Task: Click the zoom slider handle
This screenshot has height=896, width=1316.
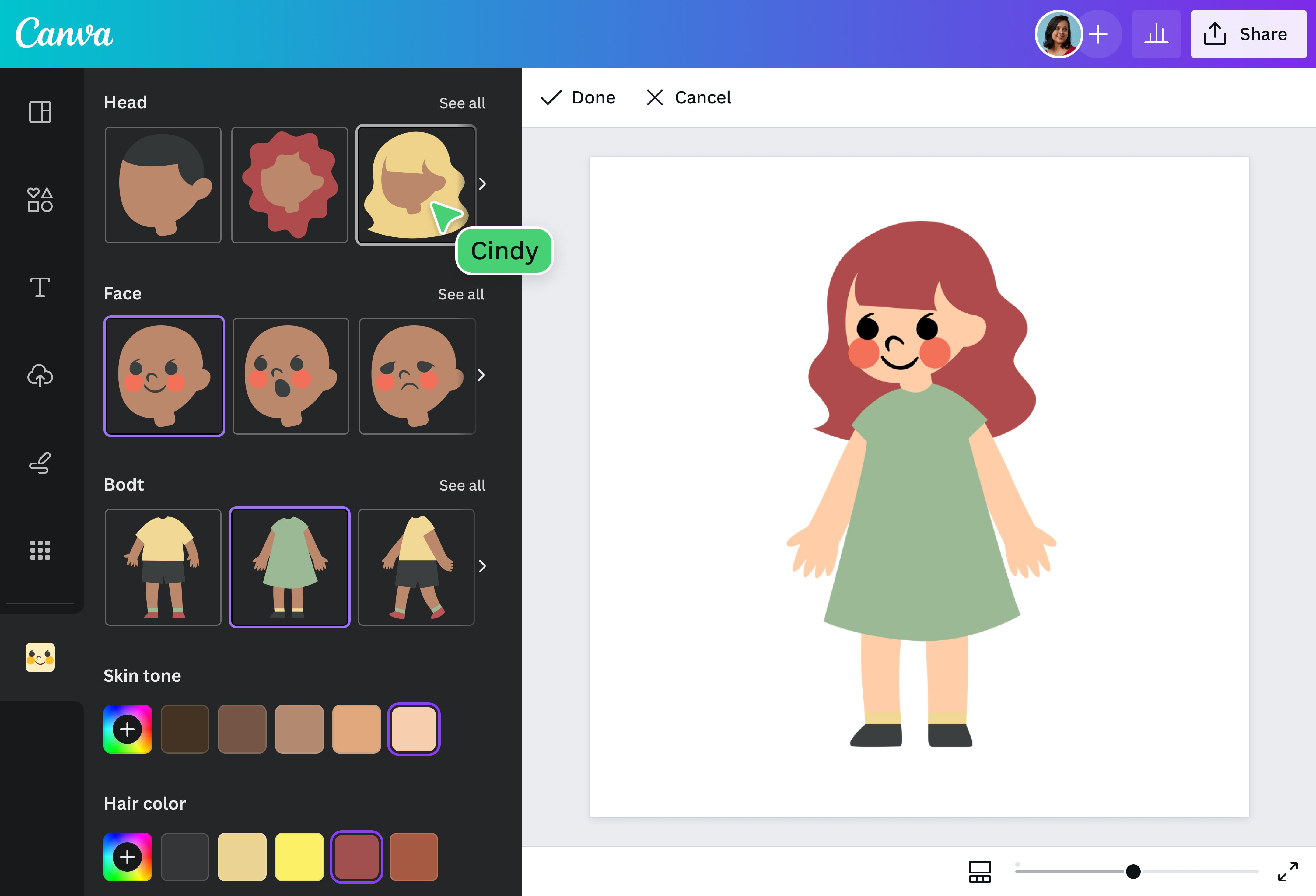Action: tap(1133, 871)
